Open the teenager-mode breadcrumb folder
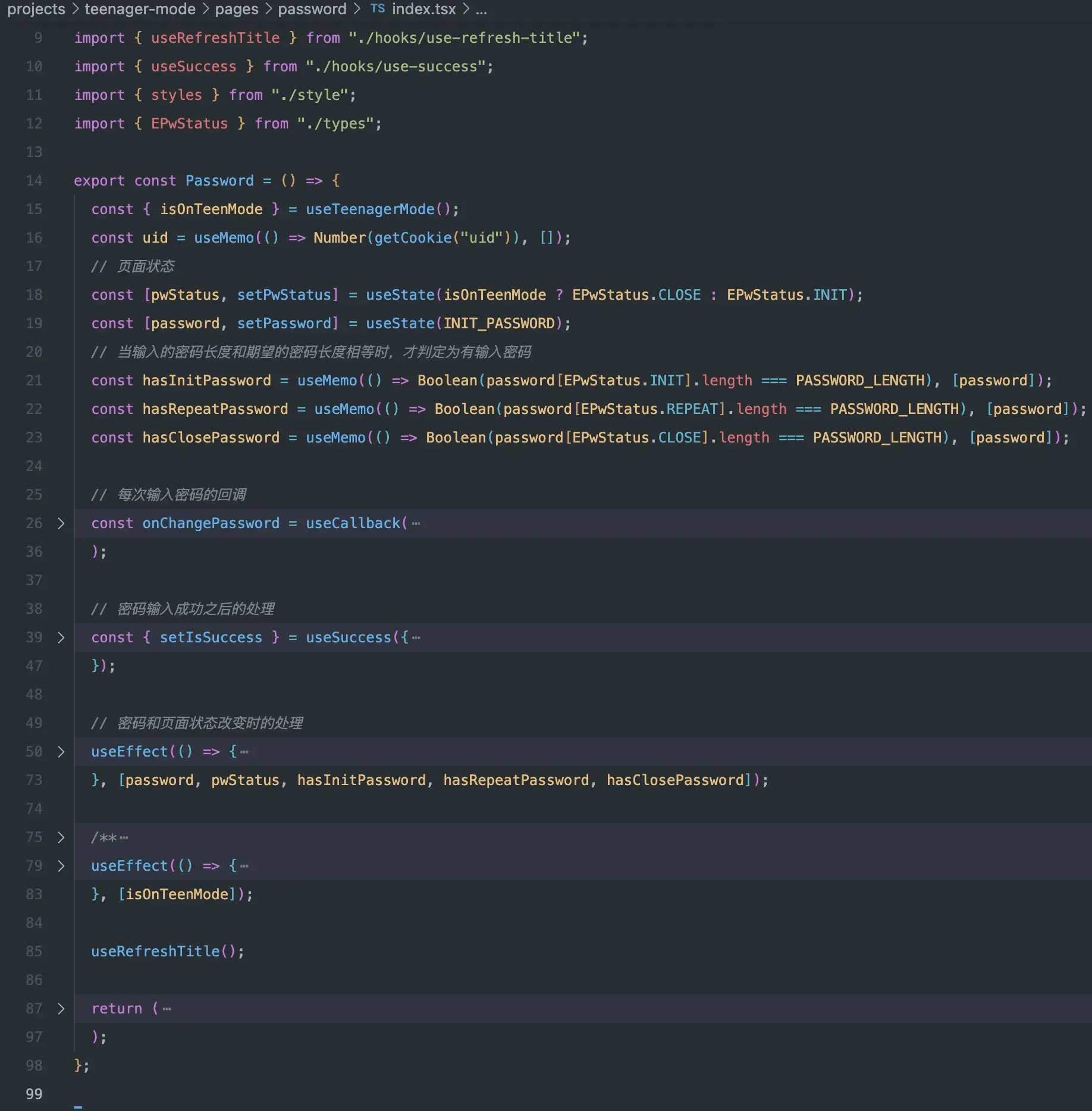This screenshot has height=1111, width=1092. click(x=140, y=9)
